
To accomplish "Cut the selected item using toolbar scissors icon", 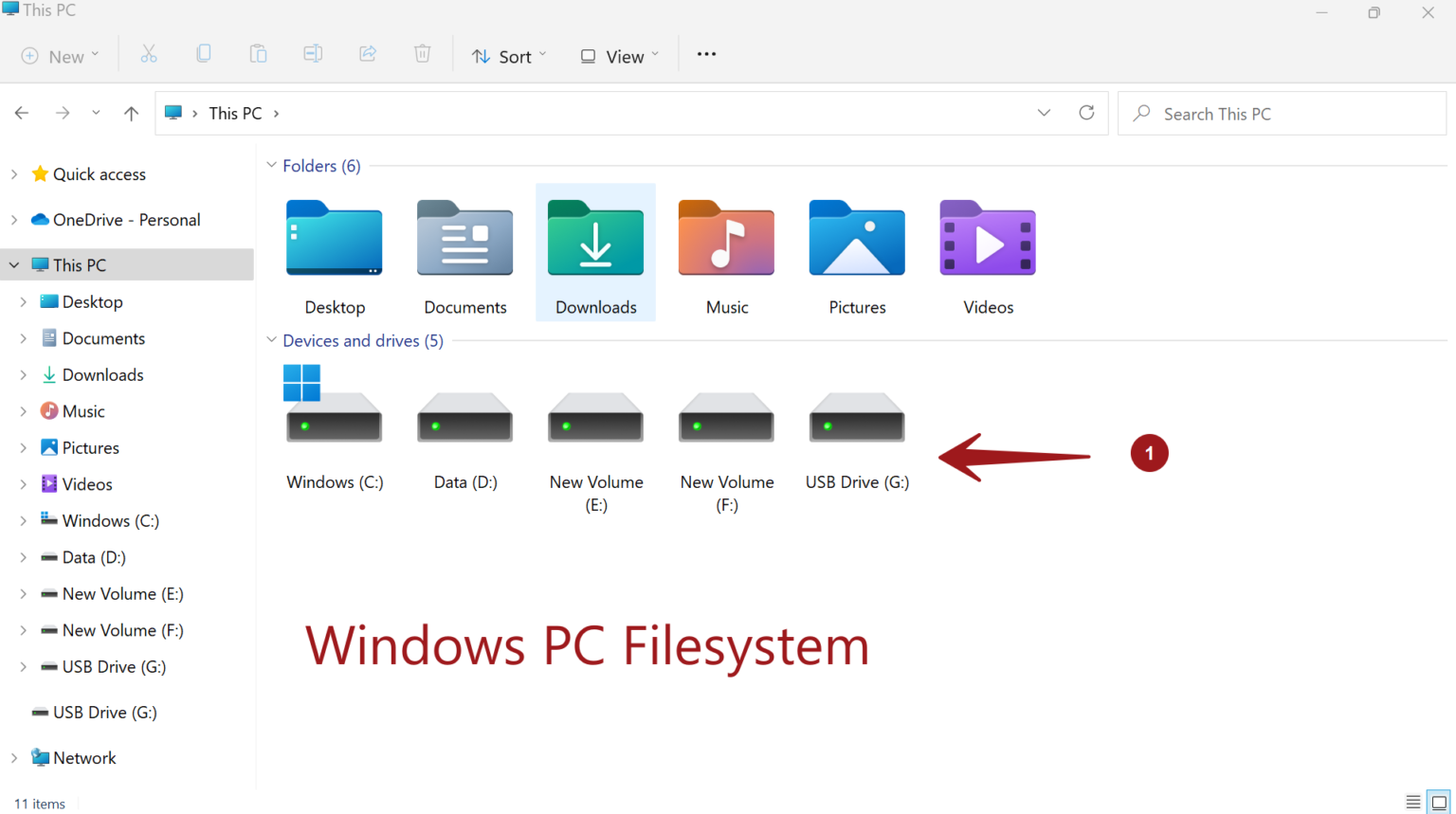I will click(148, 54).
